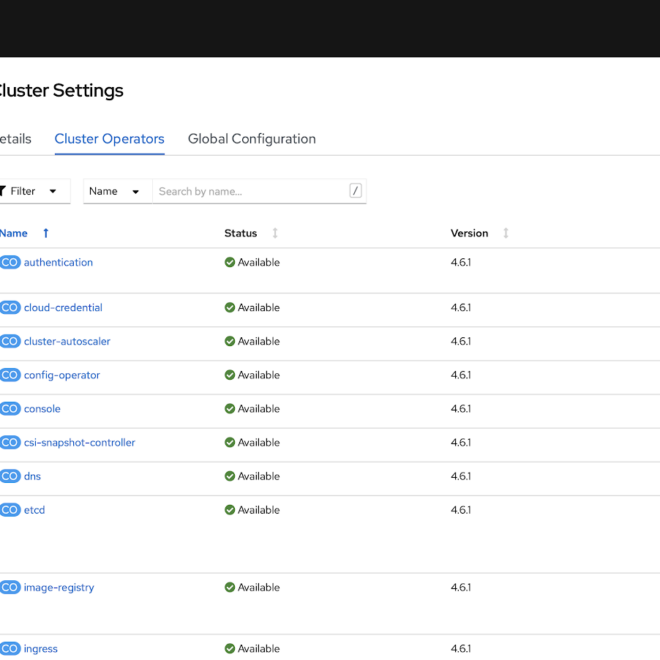
Task: Click the Available status text for etcd
Action: (259, 510)
